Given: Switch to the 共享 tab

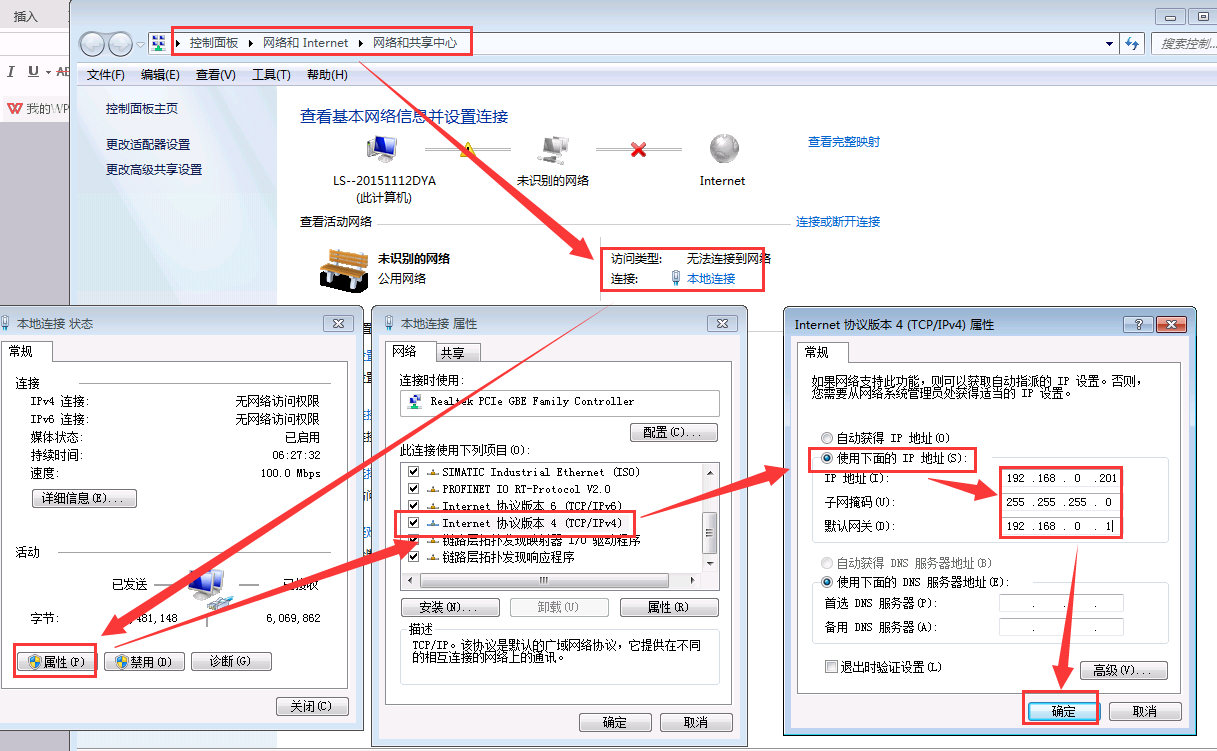Looking at the screenshot, I should (458, 353).
